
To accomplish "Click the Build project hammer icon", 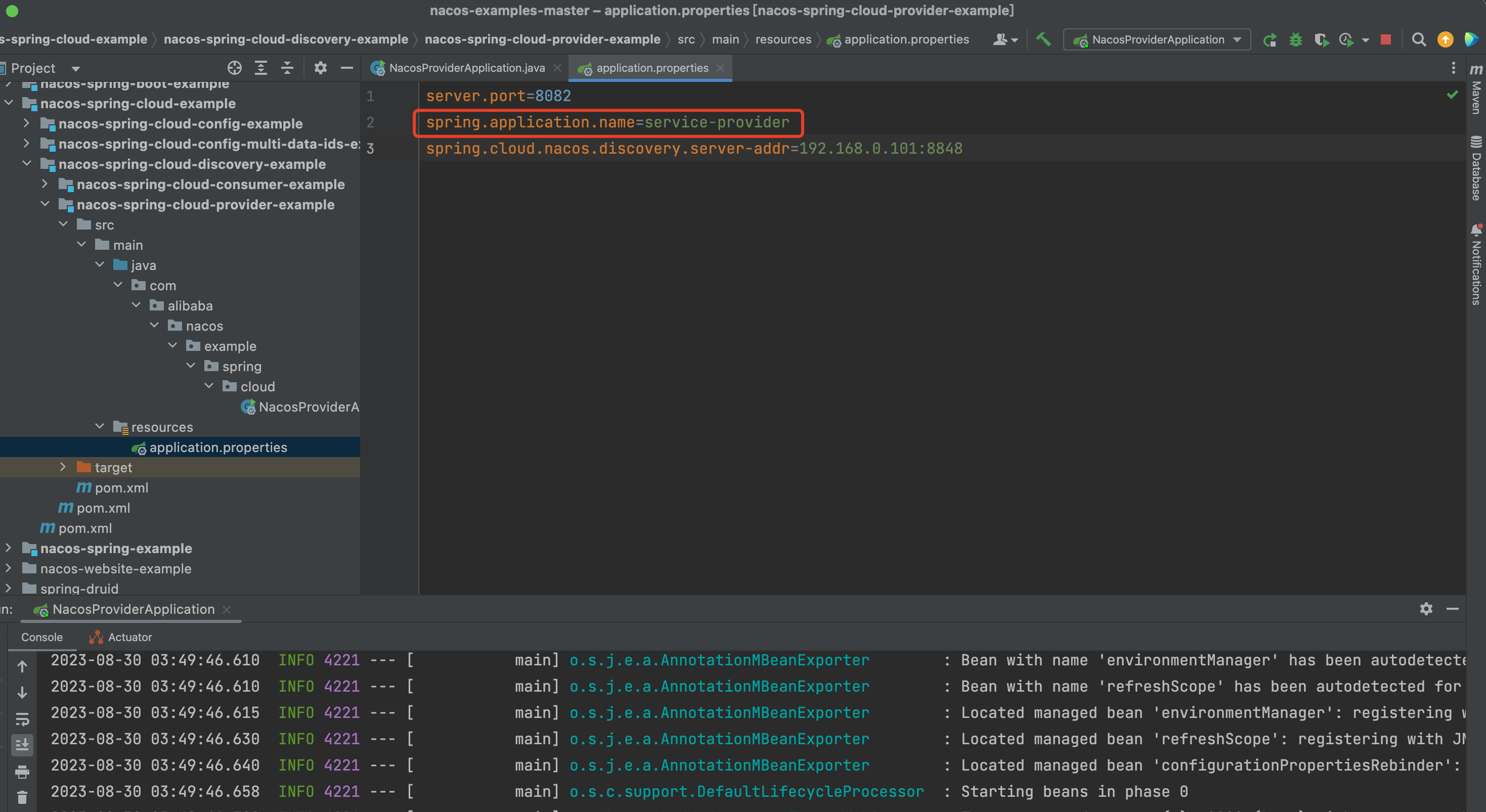I will (1043, 39).
